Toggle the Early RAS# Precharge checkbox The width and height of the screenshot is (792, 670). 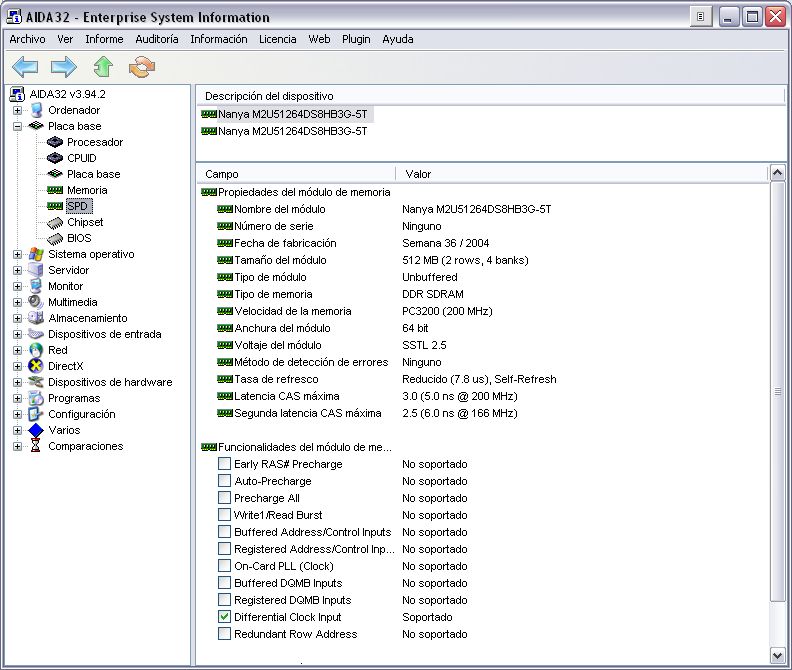pos(224,463)
